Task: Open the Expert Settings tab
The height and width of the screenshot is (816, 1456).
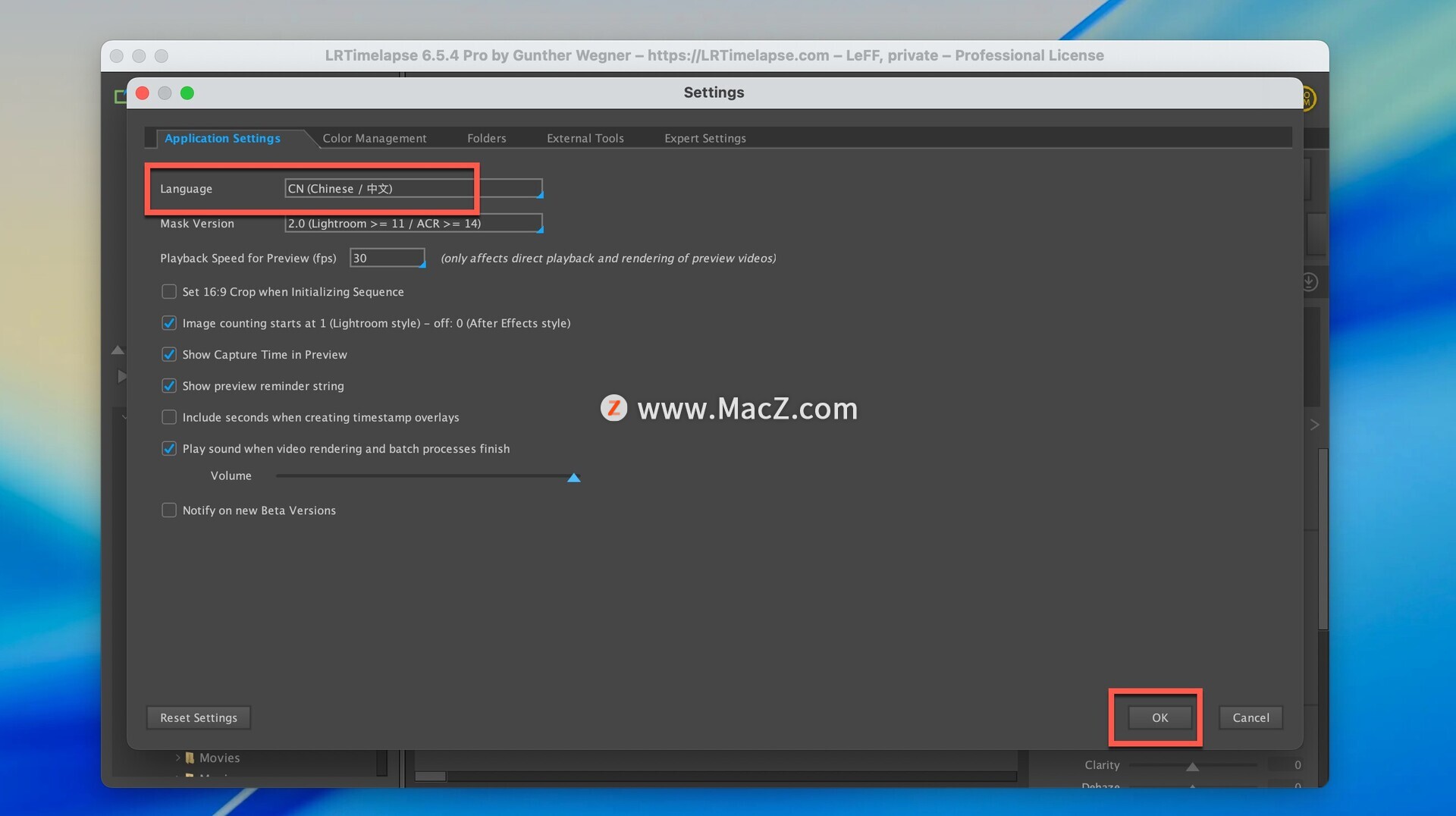Action: tap(704, 138)
